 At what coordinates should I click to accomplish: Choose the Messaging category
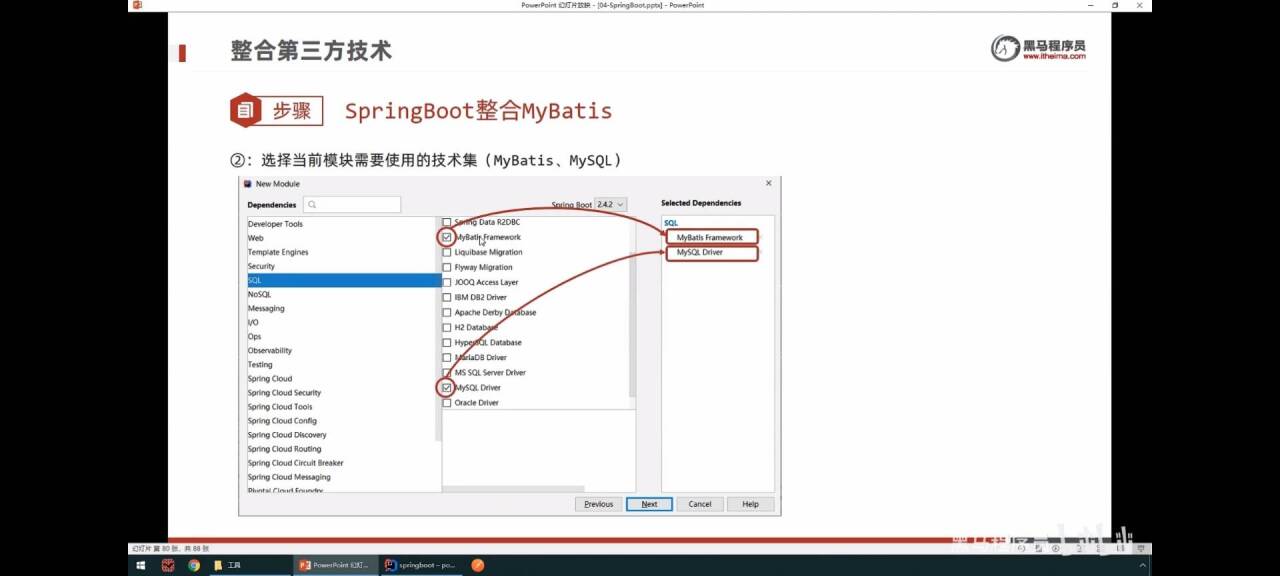tap(266, 308)
